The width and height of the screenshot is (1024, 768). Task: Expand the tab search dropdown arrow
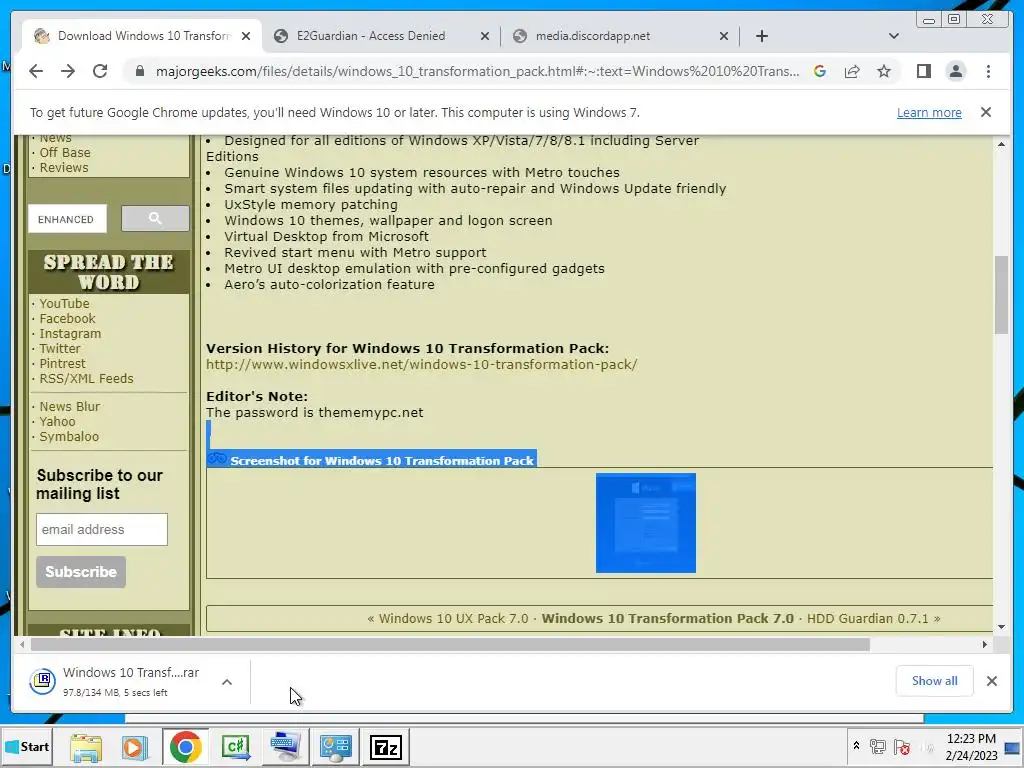pos(893,36)
